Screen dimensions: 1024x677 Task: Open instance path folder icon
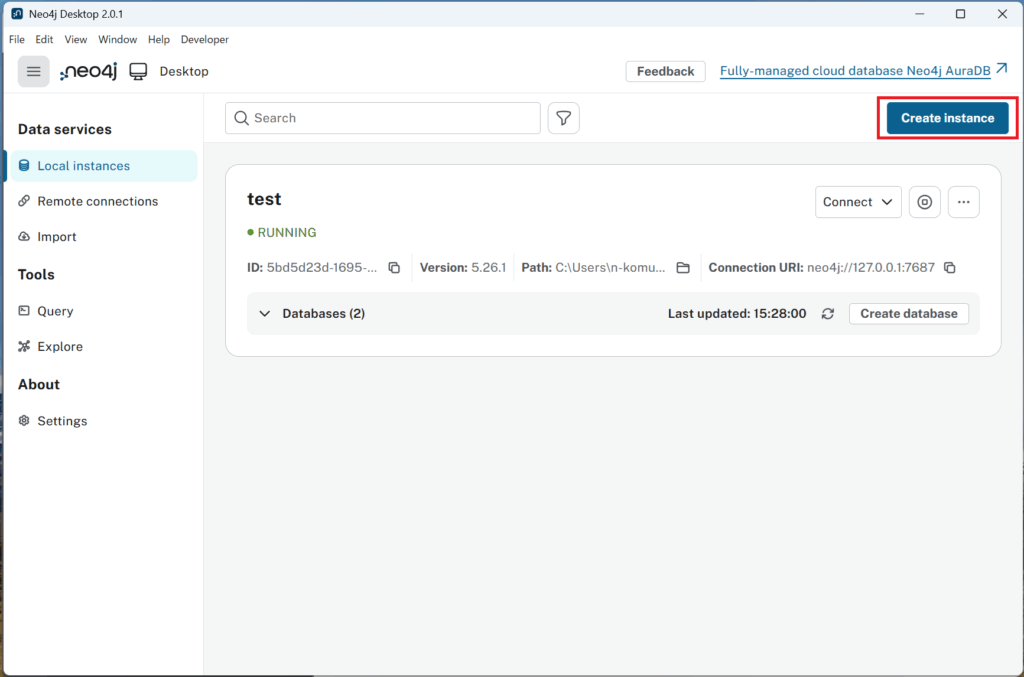coord(682,268)
